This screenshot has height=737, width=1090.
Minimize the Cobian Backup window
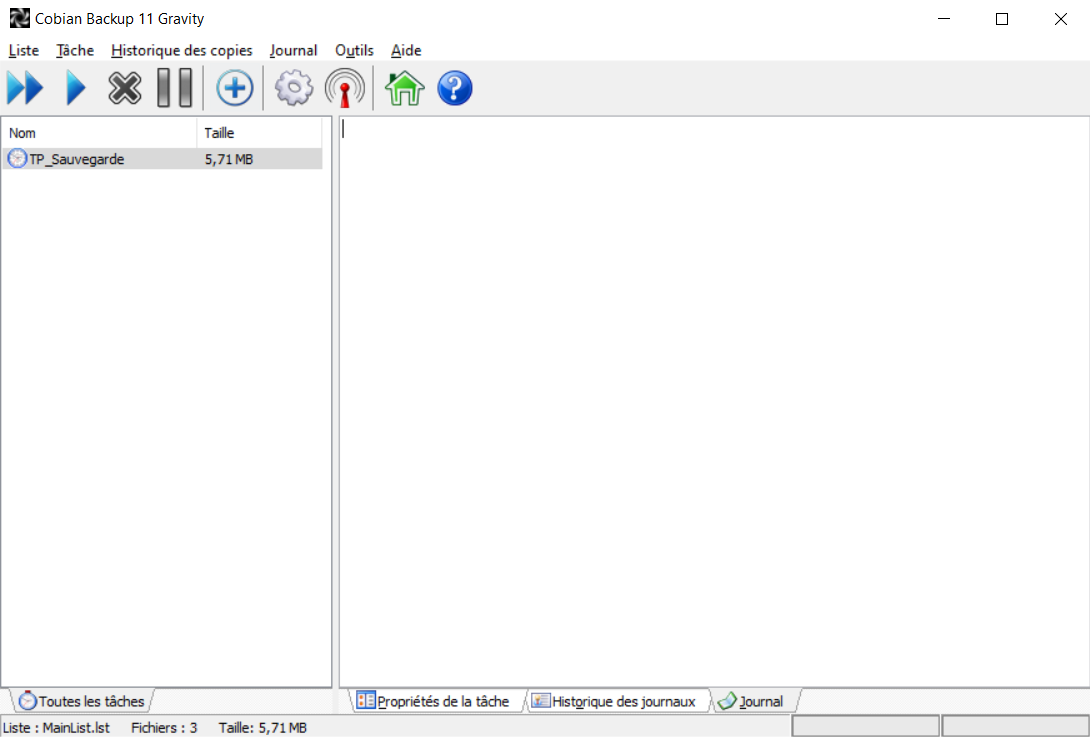[x=943, y=19]
